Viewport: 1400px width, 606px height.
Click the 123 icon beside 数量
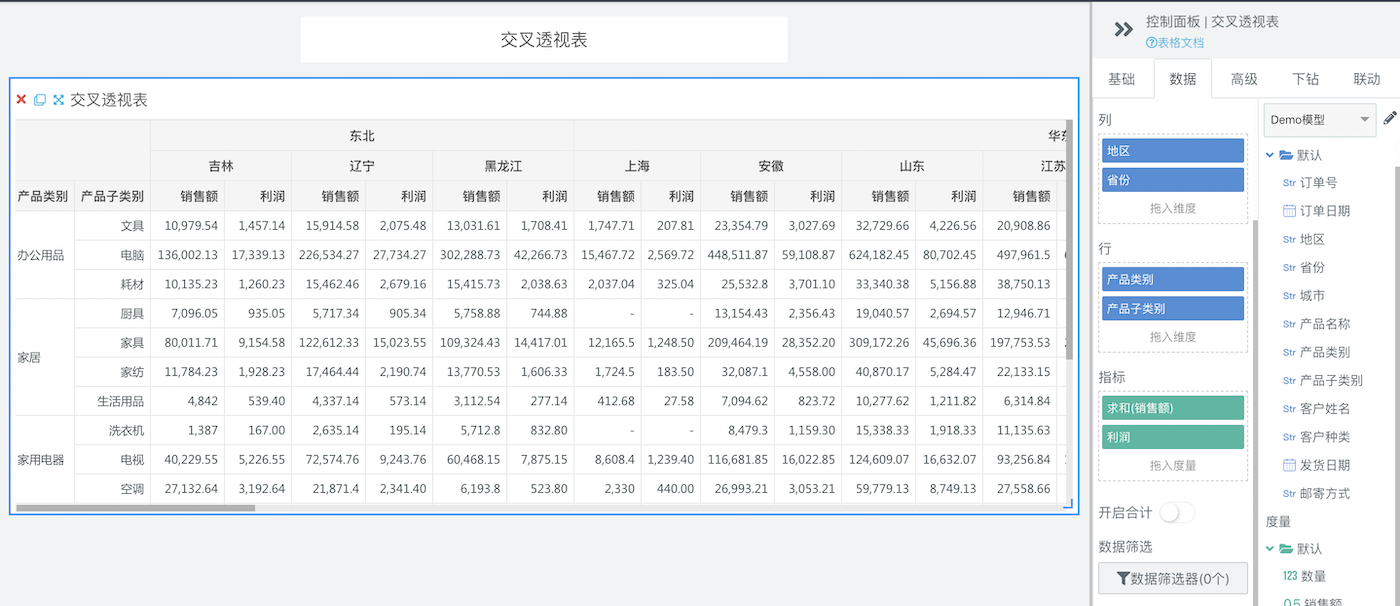(x=1289, y=576)
